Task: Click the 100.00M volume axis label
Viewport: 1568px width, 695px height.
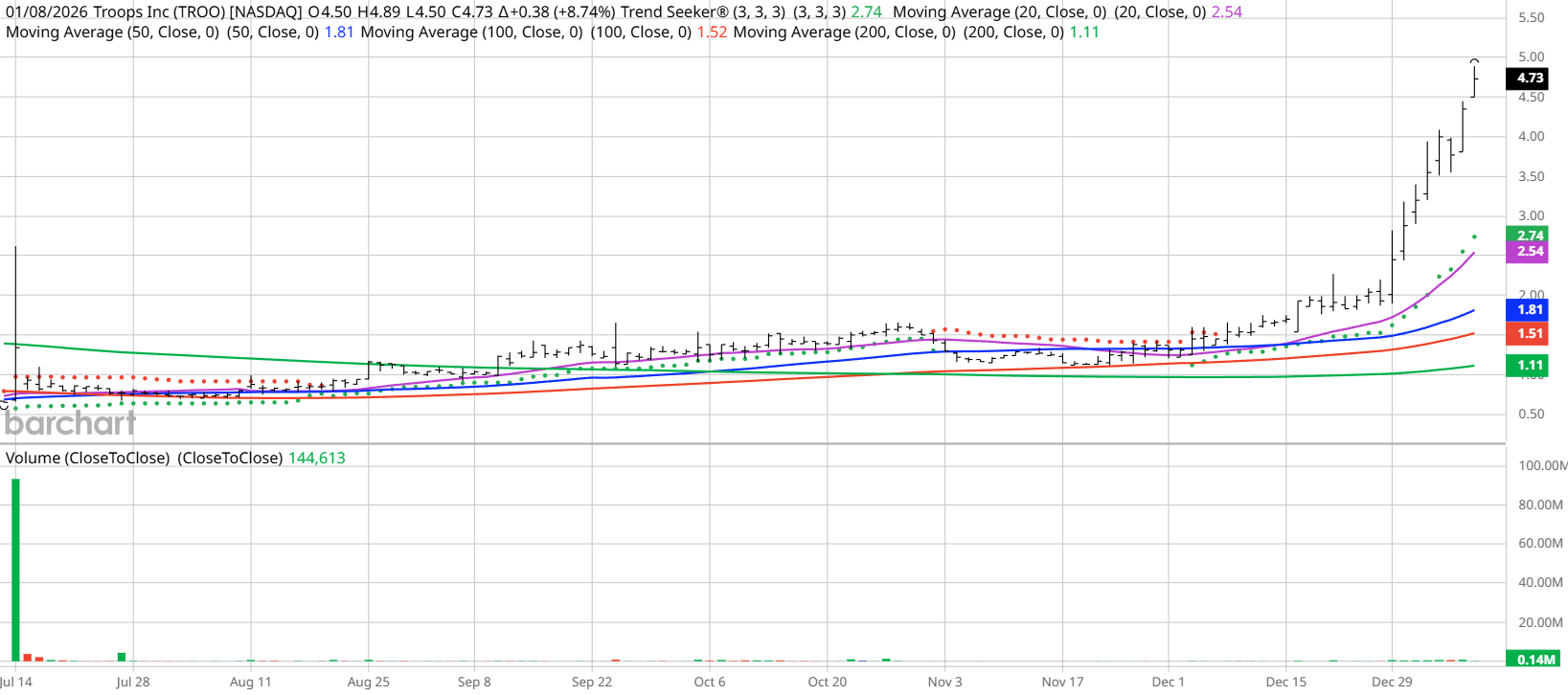Action: [x=1543, y=466]
